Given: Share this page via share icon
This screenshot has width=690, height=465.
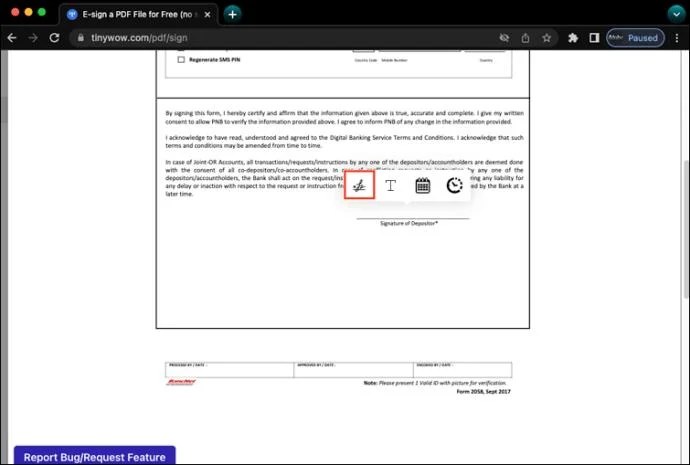Looking at the screenshot, I should pyautogui.click(x=525, y=38).
